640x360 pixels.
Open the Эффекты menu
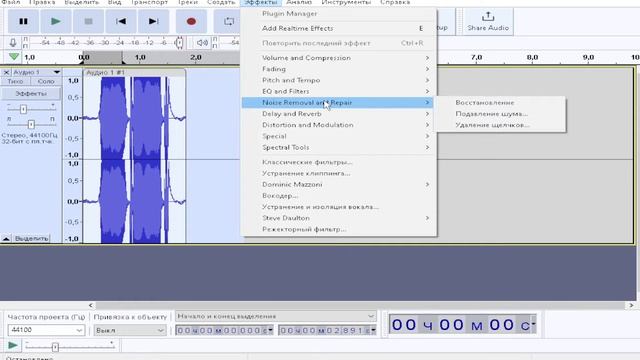260,2
